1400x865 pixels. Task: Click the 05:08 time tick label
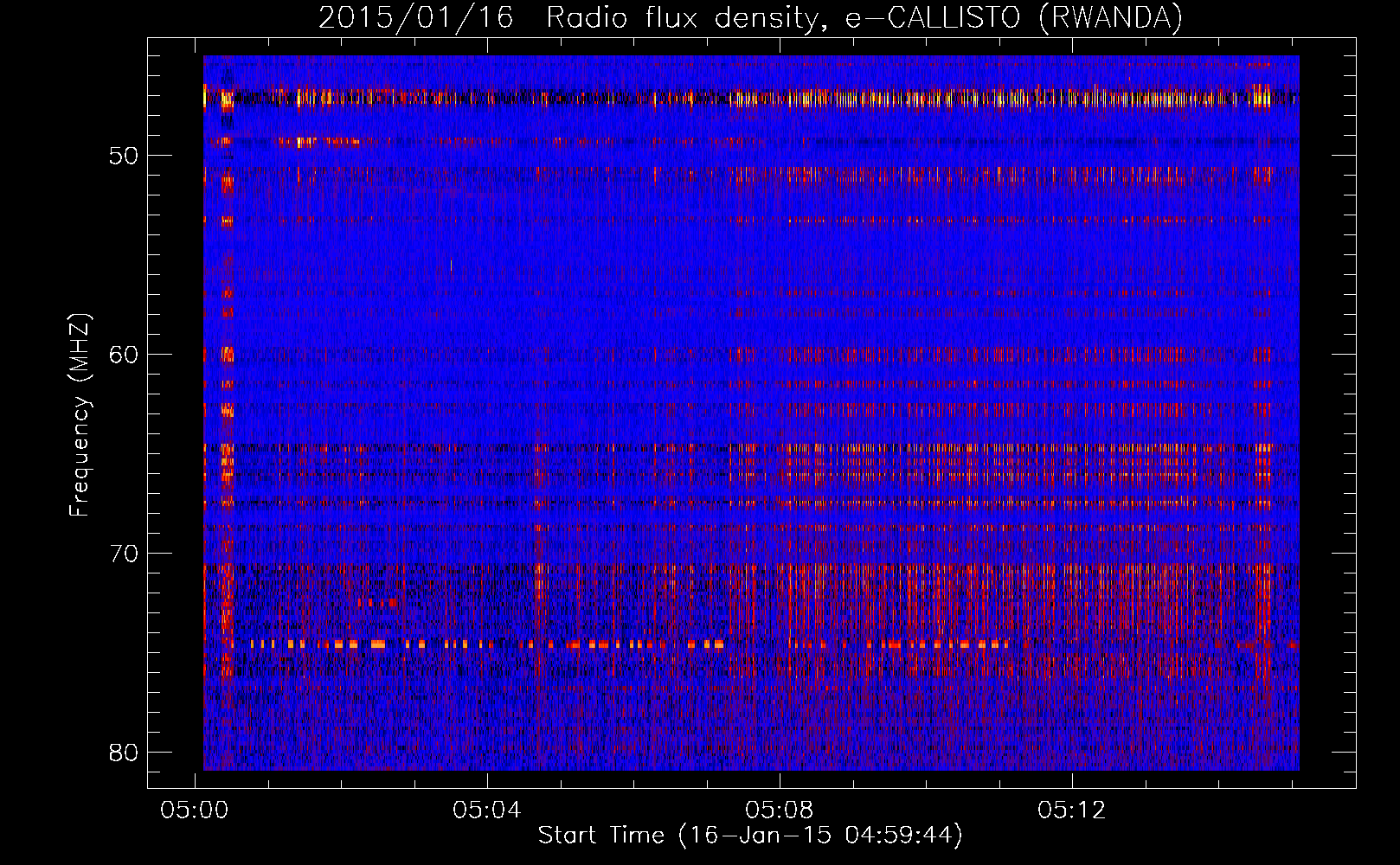[780, 810]
